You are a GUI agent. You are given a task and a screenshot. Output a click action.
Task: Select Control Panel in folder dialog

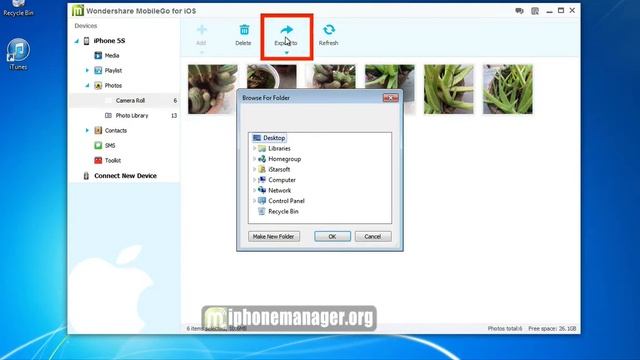click(286, 201)
